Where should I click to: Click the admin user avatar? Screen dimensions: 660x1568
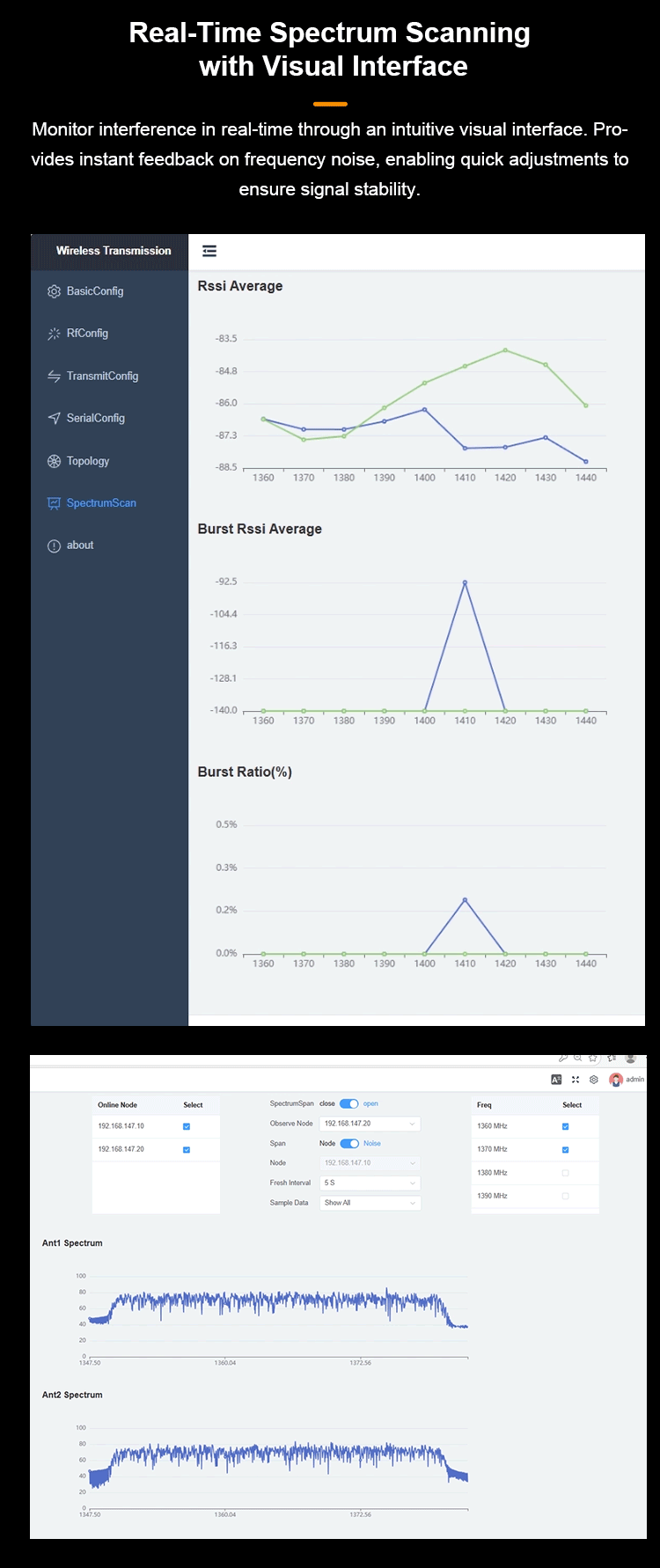(616, 1080)
